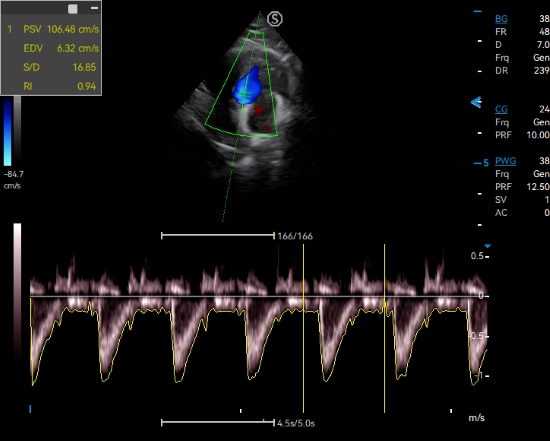This screenshot has height=441, width=550.
Task: Select the right yellow vertical caliper line
Action: point(384,328)
